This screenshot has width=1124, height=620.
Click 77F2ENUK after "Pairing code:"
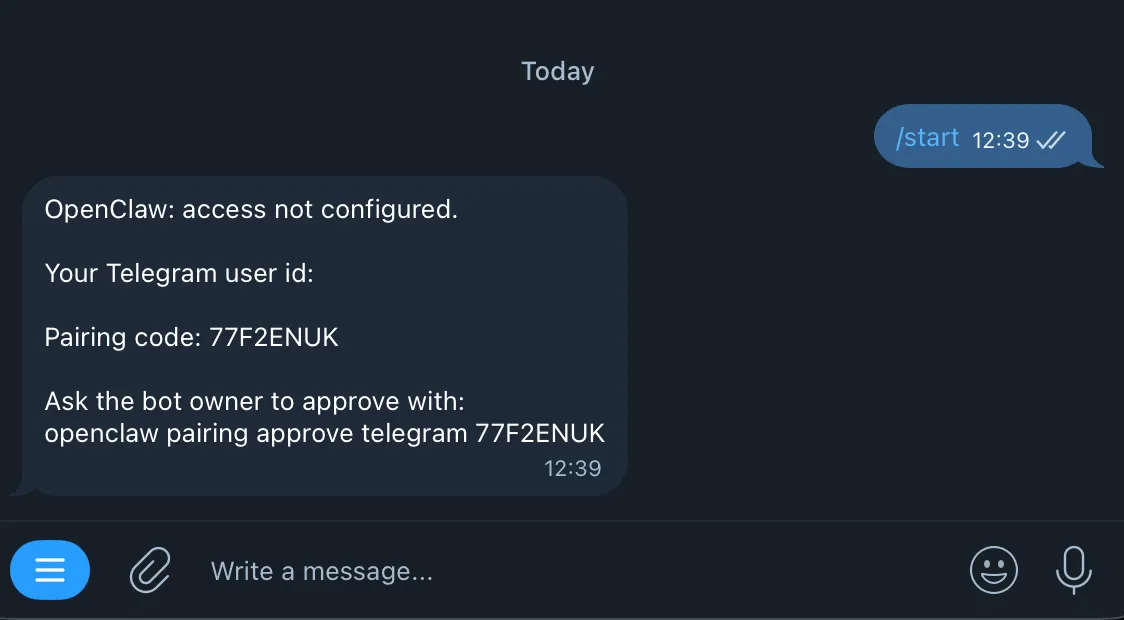coord(274,337)
